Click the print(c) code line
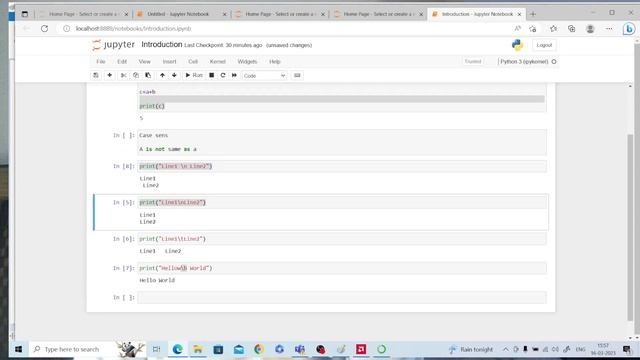The height and width of the screenshot is (360, 640). click(x=152, y=106)
